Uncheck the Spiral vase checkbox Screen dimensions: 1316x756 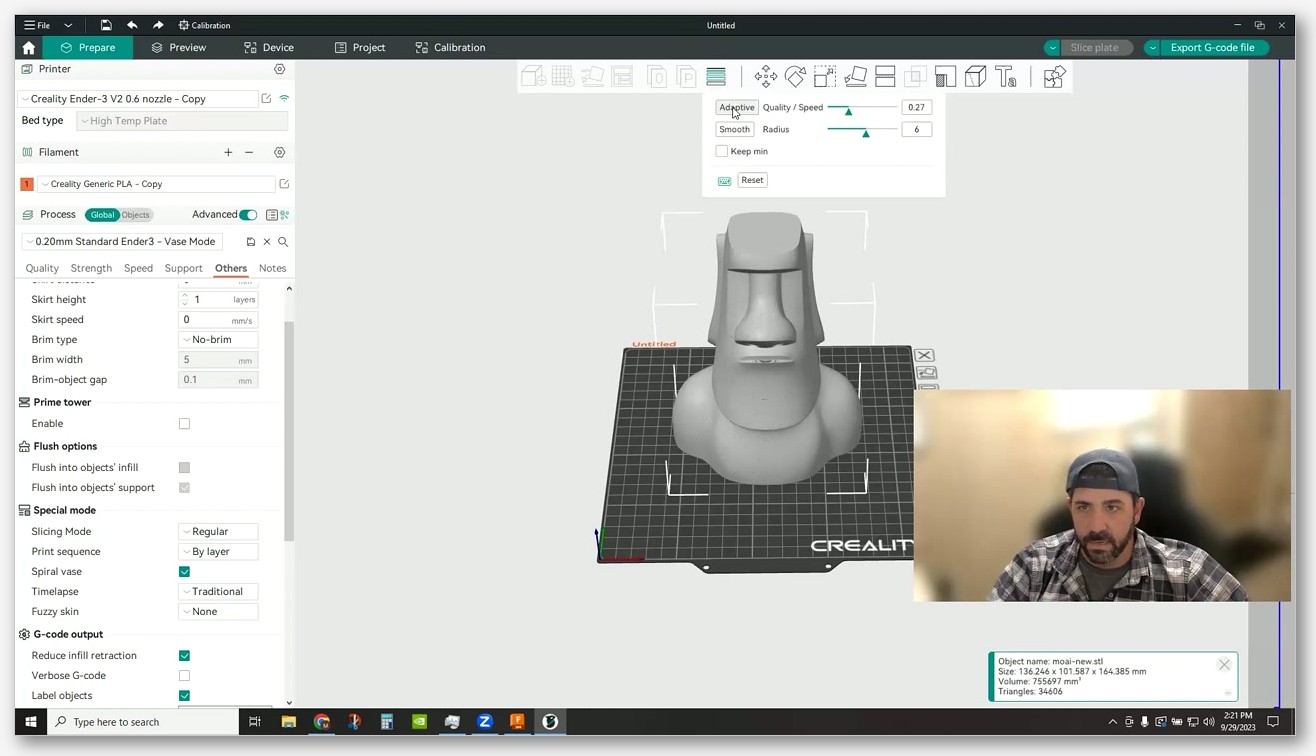point(184,572)
